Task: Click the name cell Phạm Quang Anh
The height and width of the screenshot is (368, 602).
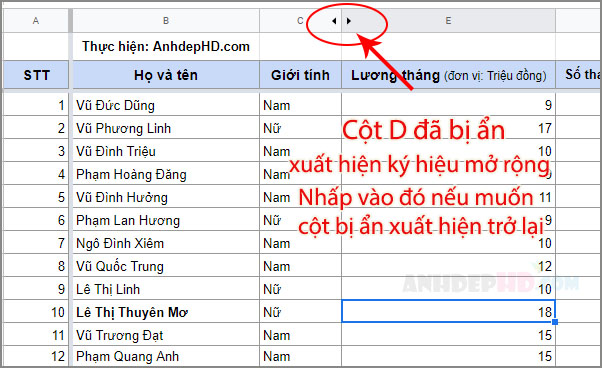Action: point(166,356)
